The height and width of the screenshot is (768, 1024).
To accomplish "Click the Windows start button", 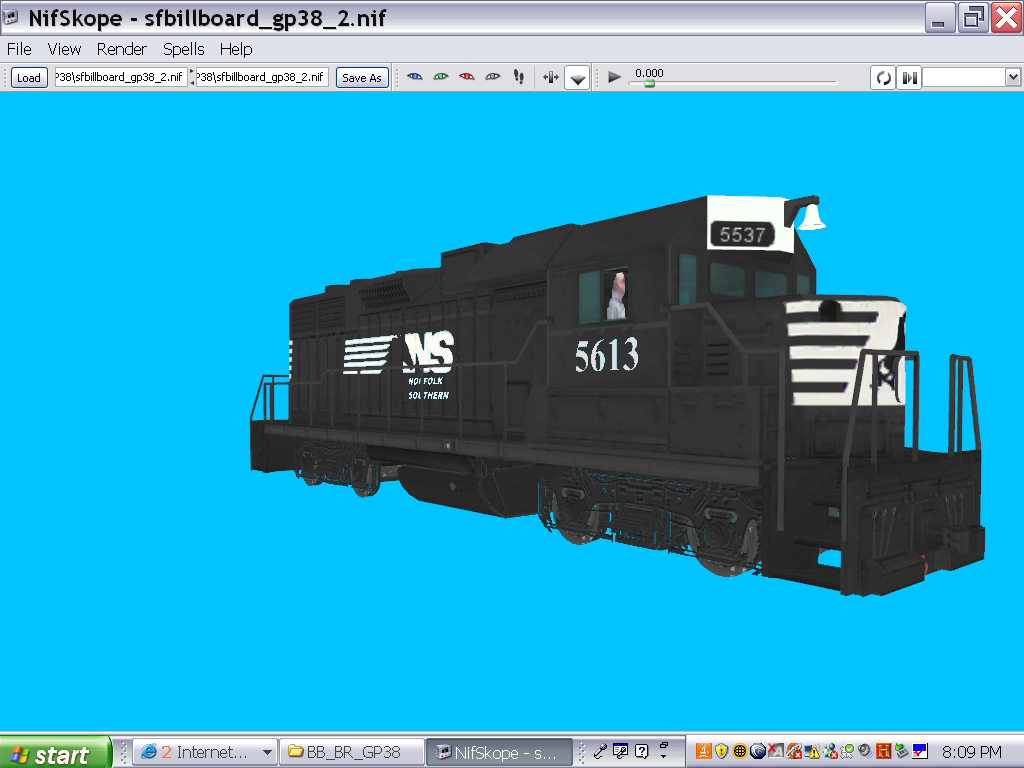I will [56, 752].
